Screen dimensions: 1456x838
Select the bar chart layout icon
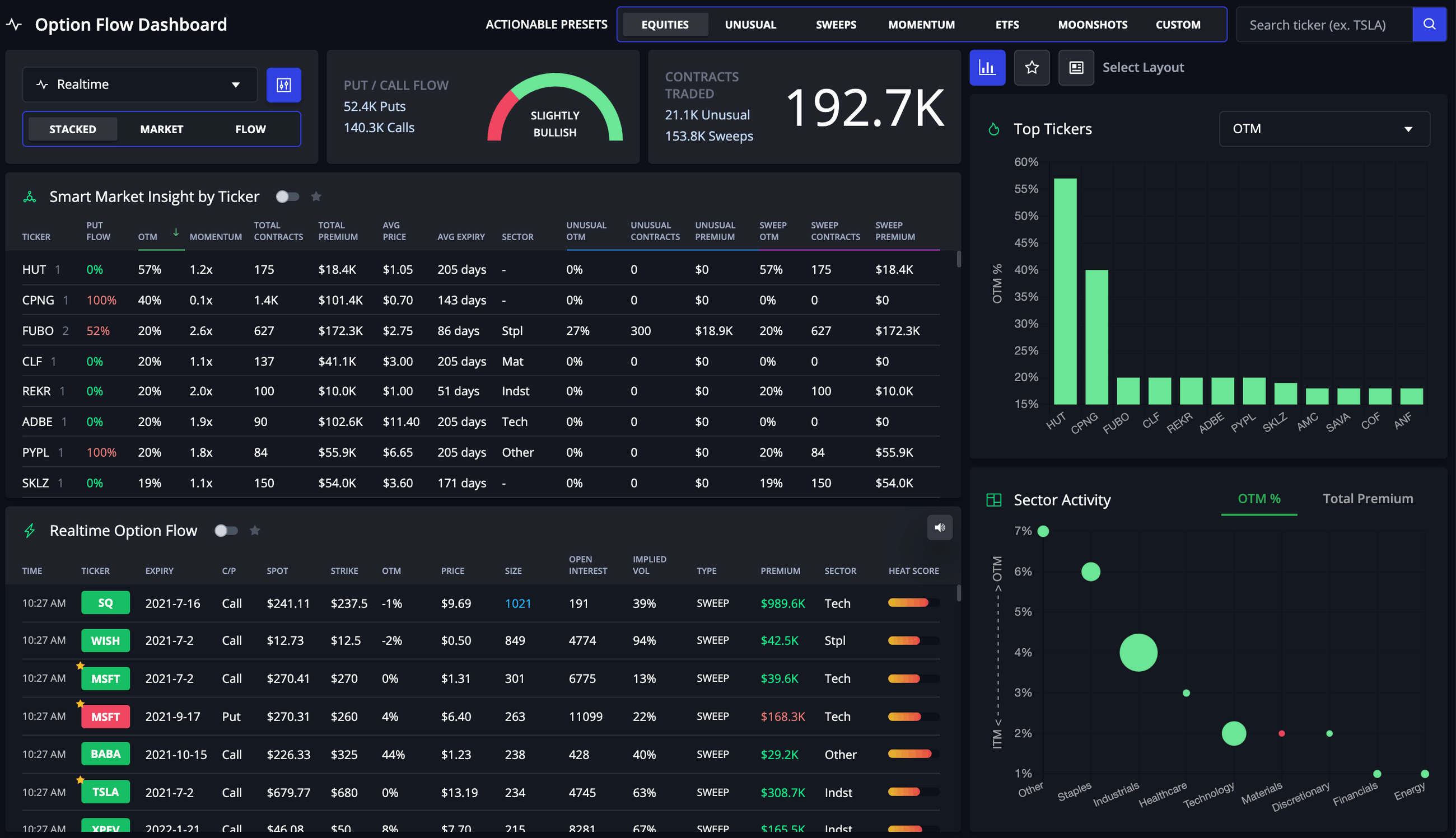[x=988, y=67]
